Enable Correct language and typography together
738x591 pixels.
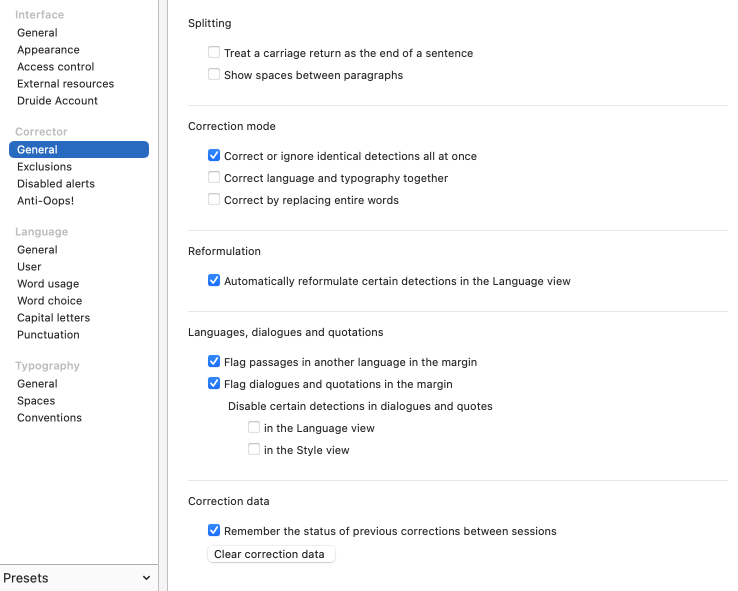(x=214, y=178)
